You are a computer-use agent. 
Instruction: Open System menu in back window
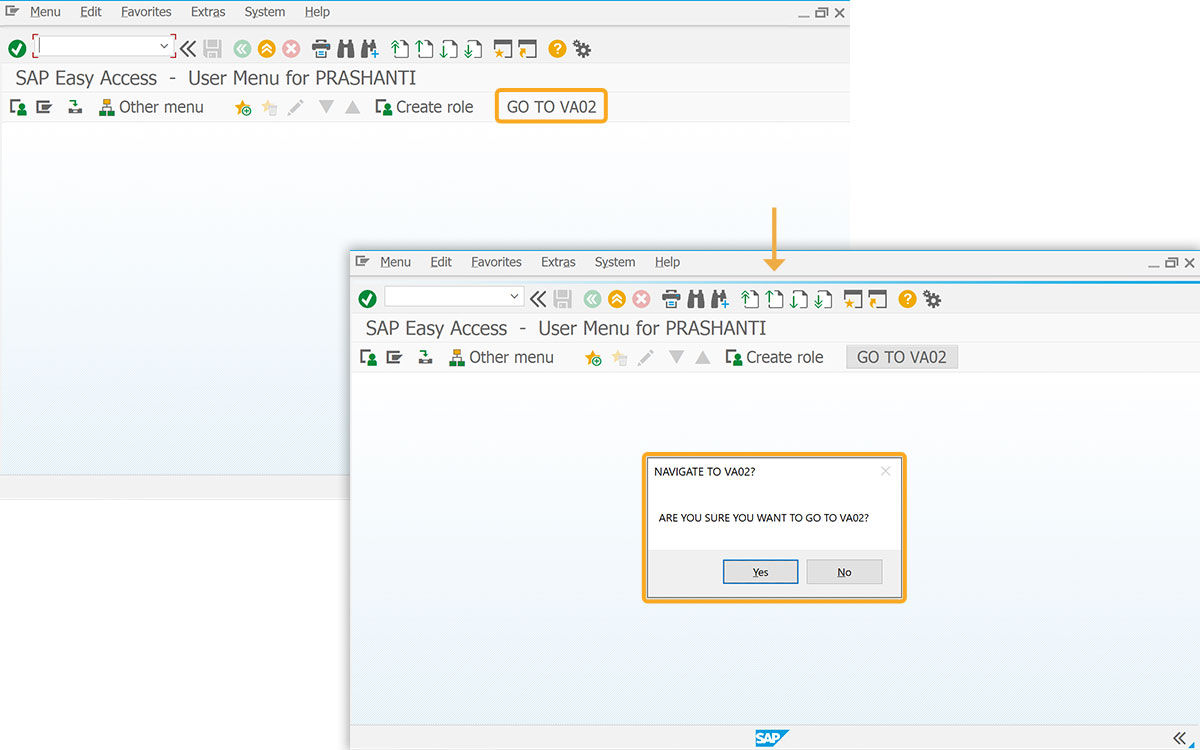point(265,12)
